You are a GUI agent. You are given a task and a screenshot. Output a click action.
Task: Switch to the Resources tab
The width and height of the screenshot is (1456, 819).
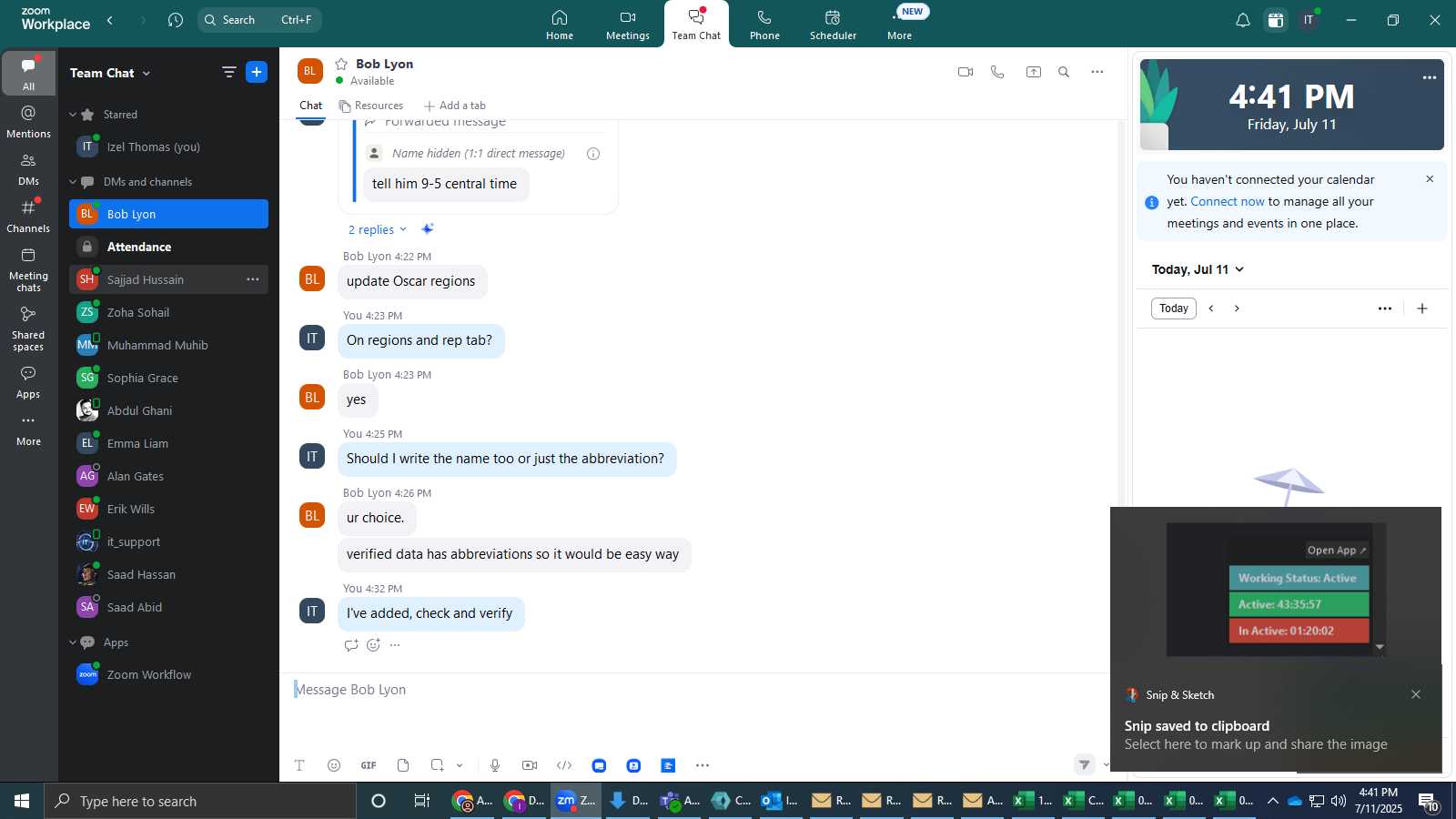coord(370,106)
